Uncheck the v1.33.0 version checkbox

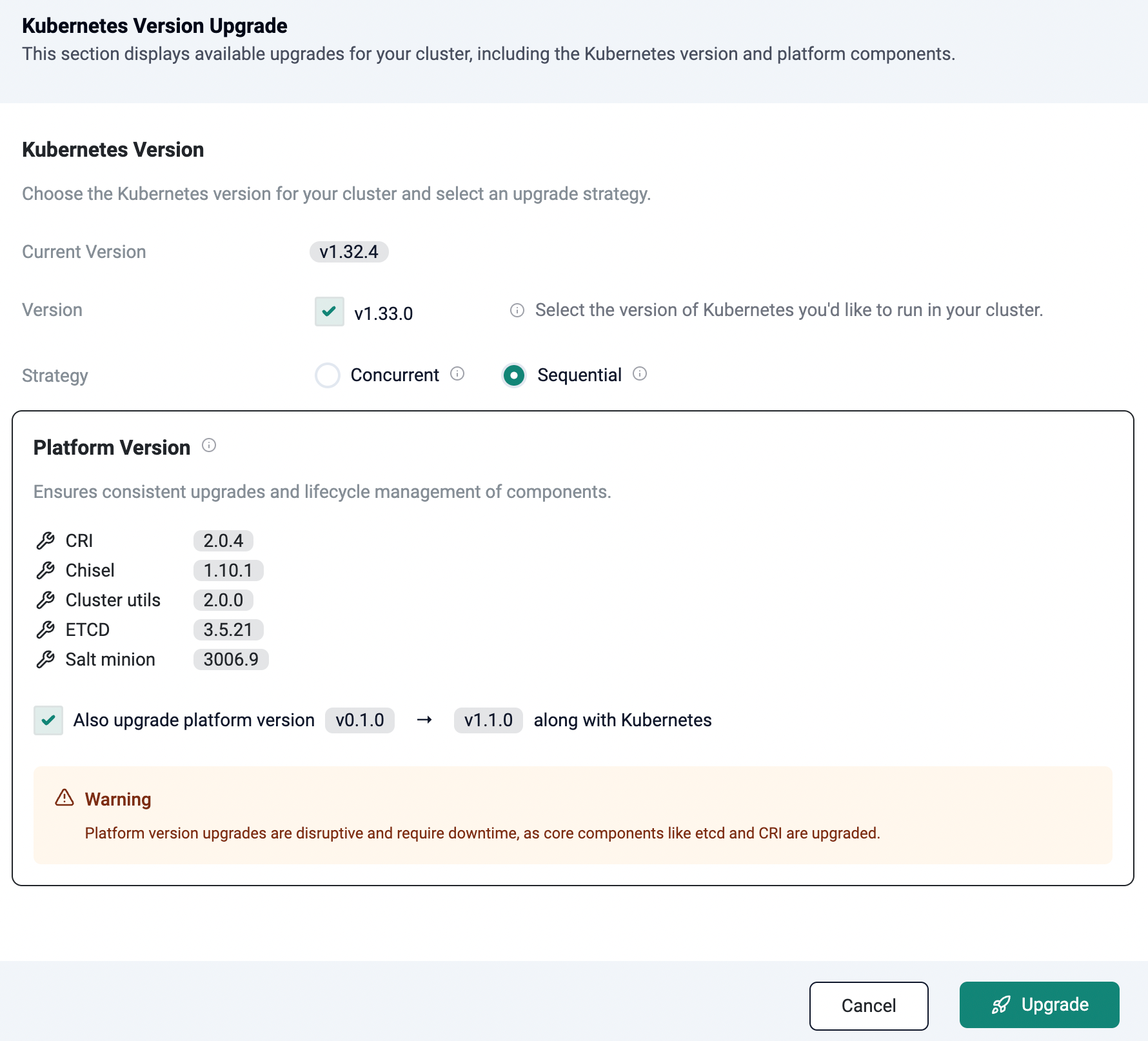click(330, 312)
